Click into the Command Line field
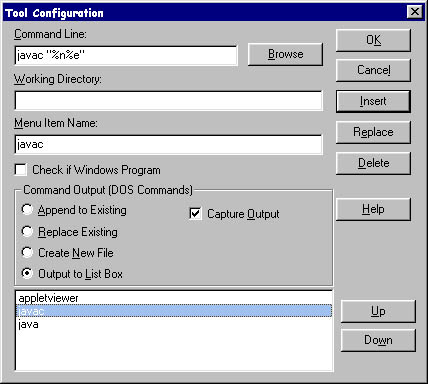 (x=126, y=55)
